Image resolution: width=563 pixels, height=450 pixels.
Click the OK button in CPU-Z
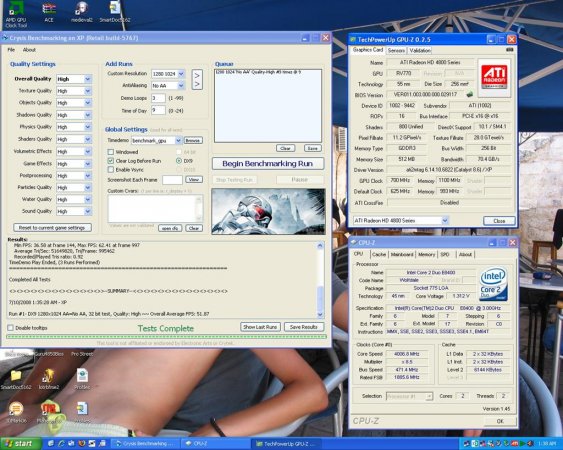[x=500, y=421]
